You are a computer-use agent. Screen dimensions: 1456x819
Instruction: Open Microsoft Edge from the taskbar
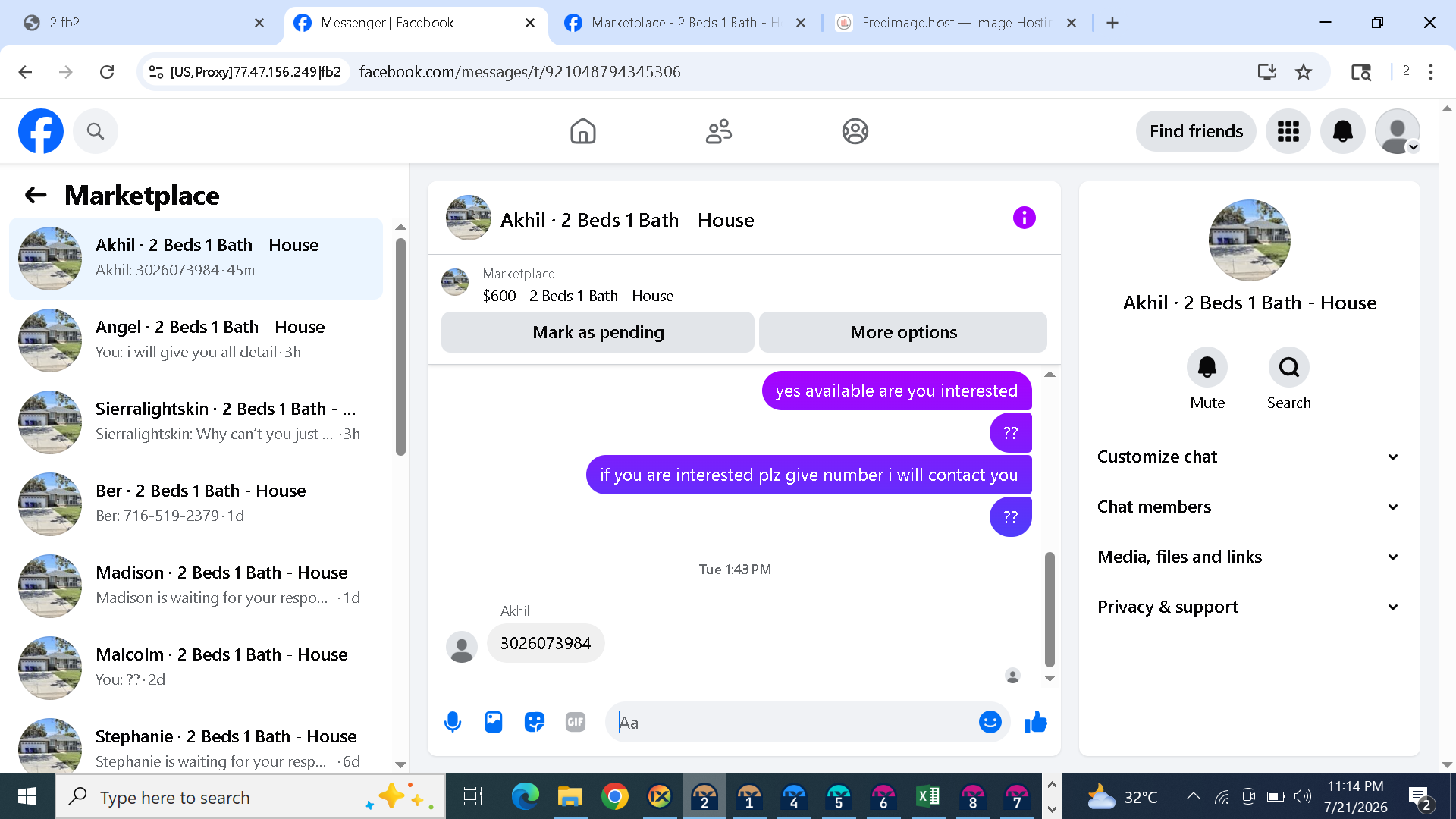coord(525,796)
